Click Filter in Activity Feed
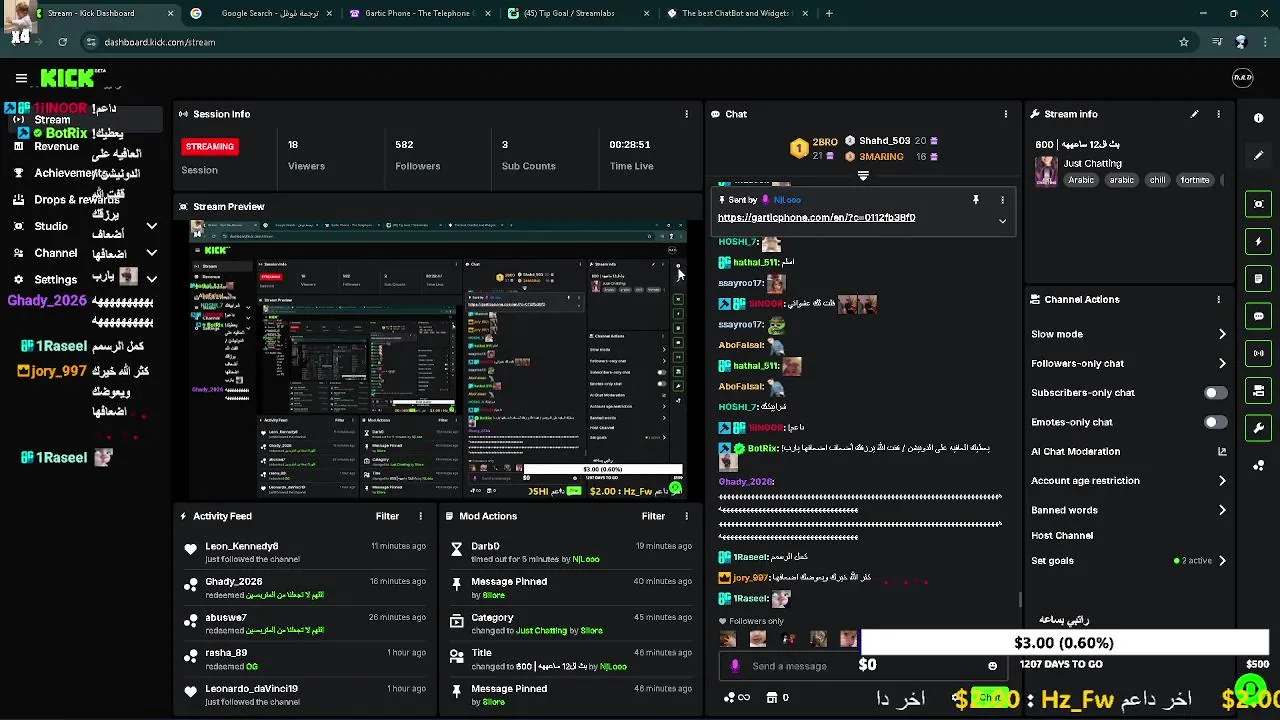 click(387, 516)
